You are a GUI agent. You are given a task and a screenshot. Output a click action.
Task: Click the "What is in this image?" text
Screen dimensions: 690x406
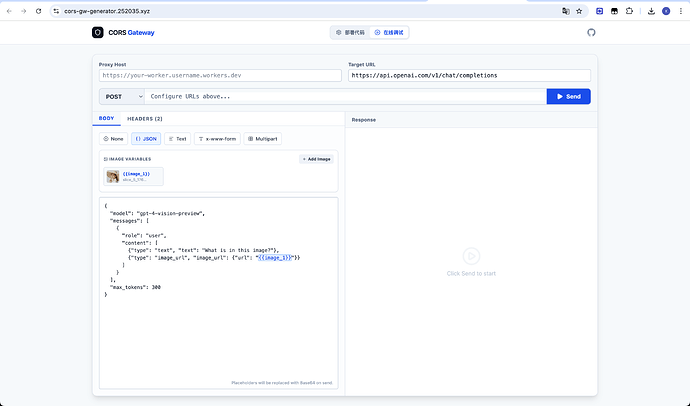238,250
